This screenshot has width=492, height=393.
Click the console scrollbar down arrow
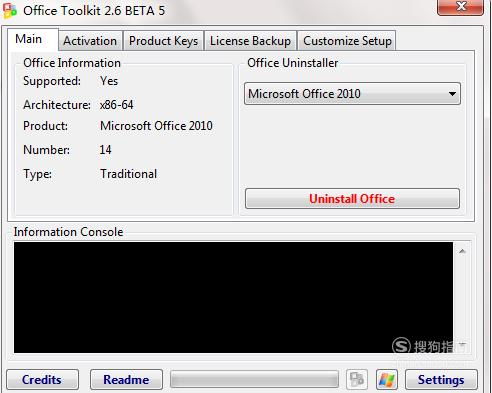pyautogui.click(x=462, y=344)
